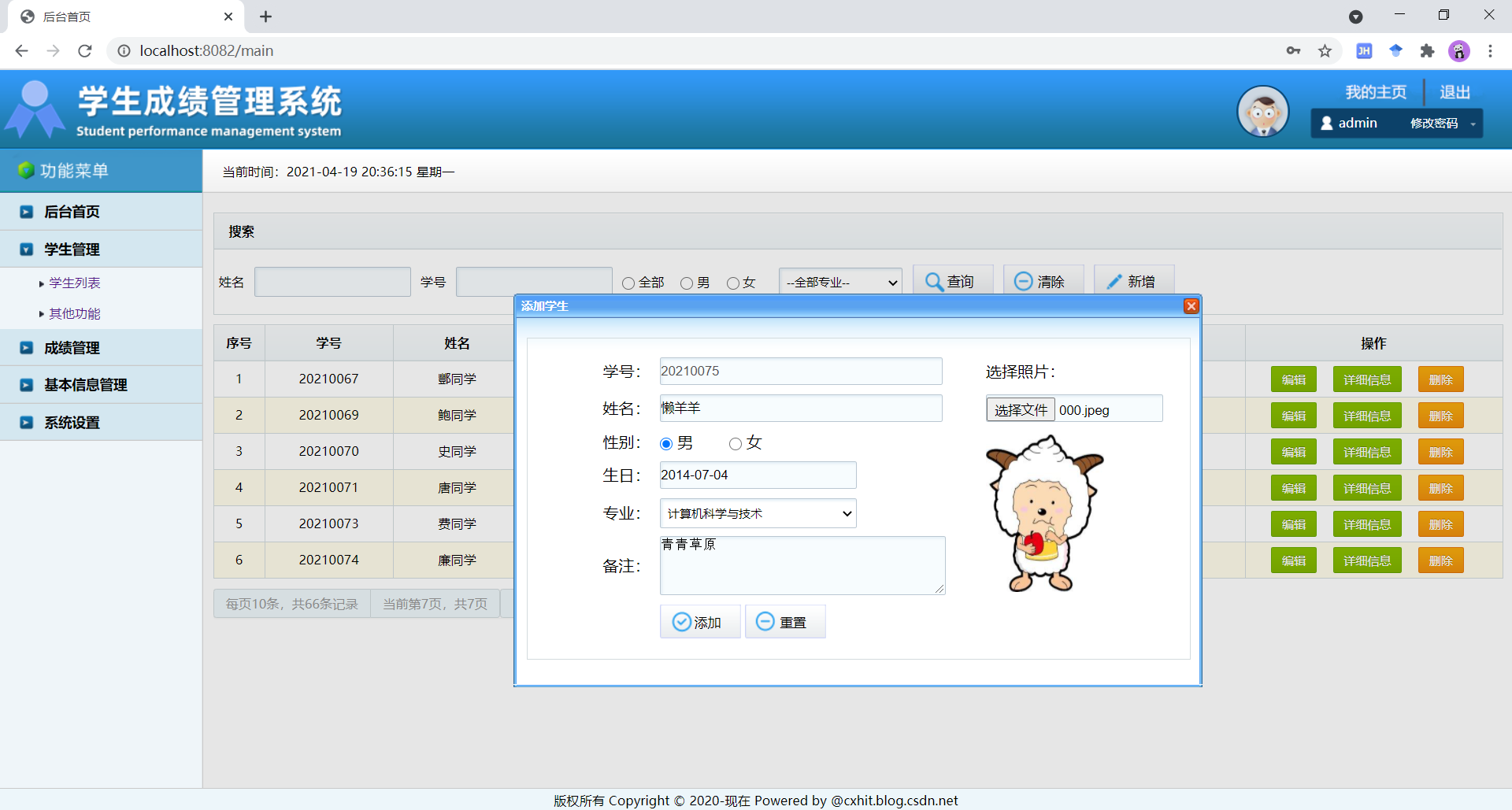
Task: Reload the page with the refresh icon
Action: [x=85, y=51]
